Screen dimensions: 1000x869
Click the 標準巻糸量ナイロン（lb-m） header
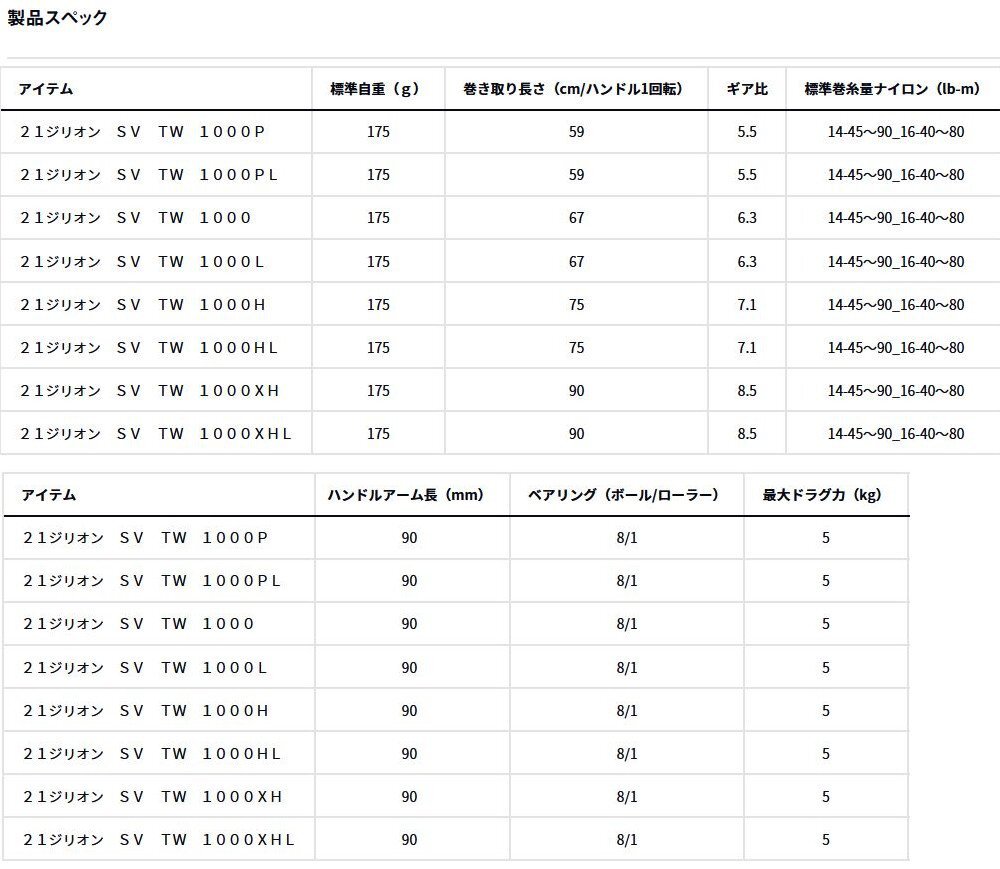[x=894, y=88]
